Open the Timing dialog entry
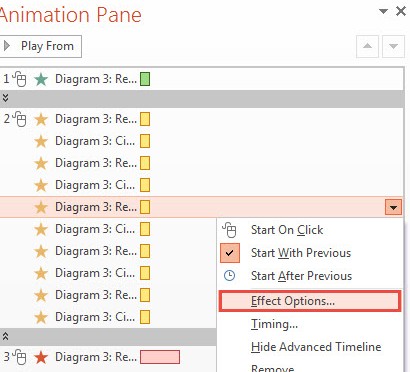This screenshot has width=410, height=372. [x=274, y=324]
